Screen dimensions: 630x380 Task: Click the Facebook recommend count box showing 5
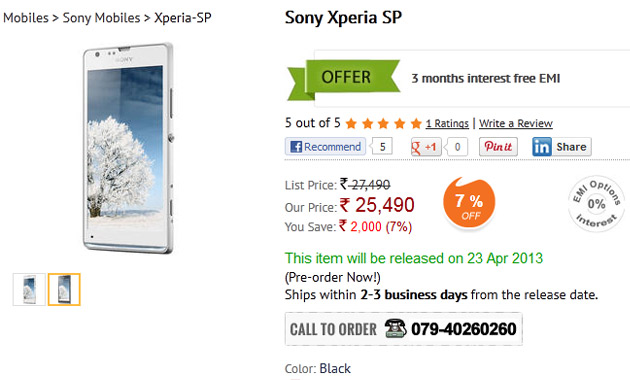[382, 147]
